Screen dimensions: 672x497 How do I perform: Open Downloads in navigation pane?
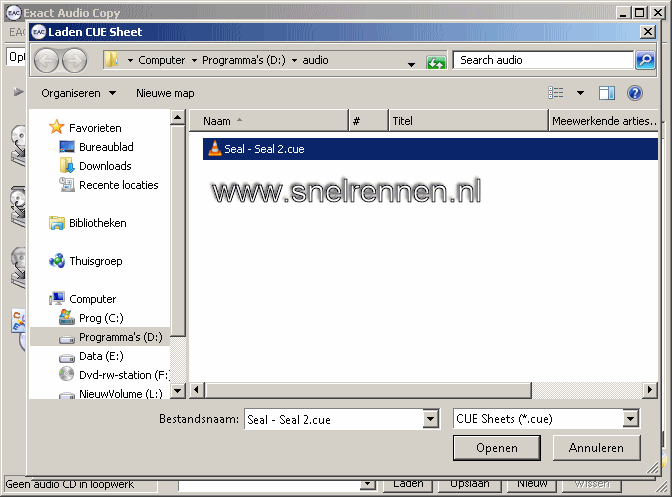(105, 166)
